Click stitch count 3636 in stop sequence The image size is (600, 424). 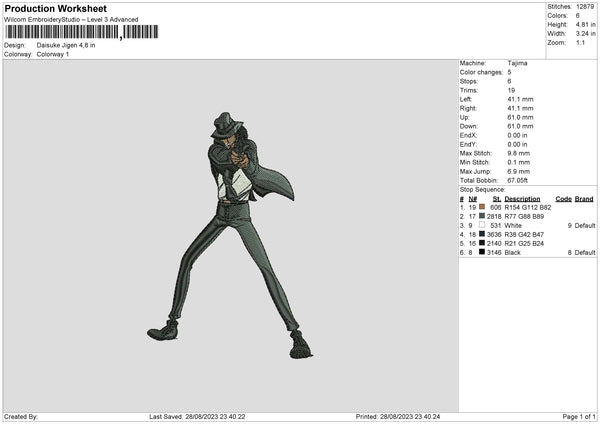494,235
